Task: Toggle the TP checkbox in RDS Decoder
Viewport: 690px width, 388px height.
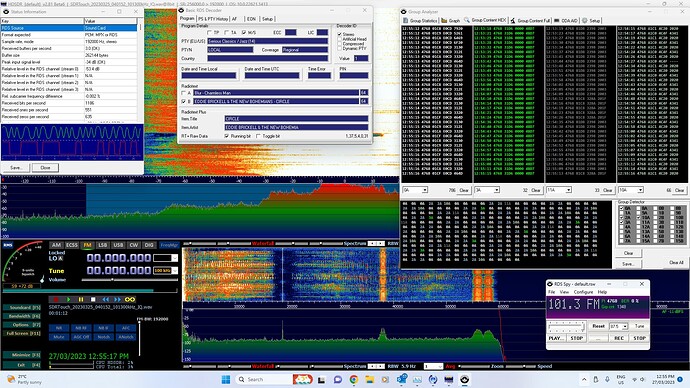Action: 209,33
